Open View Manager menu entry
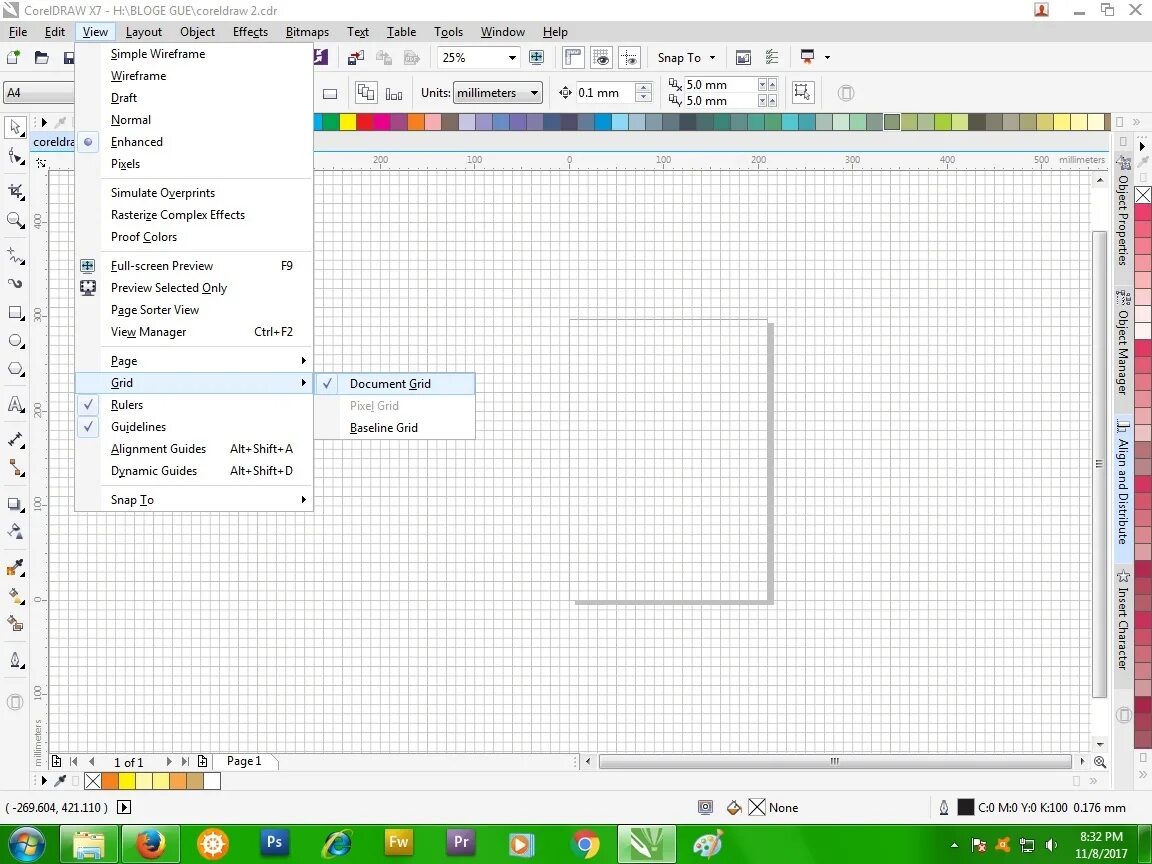 pyautogui.click(x=194, y=332)
